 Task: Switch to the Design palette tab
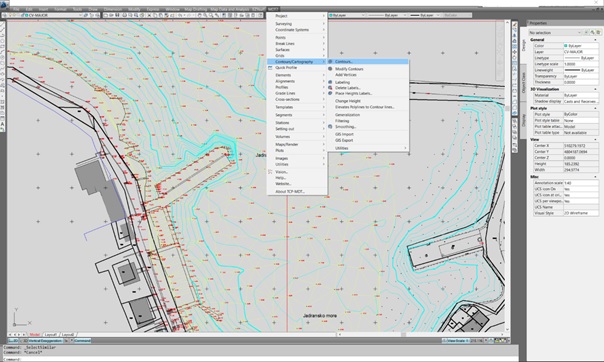[523, 45]
